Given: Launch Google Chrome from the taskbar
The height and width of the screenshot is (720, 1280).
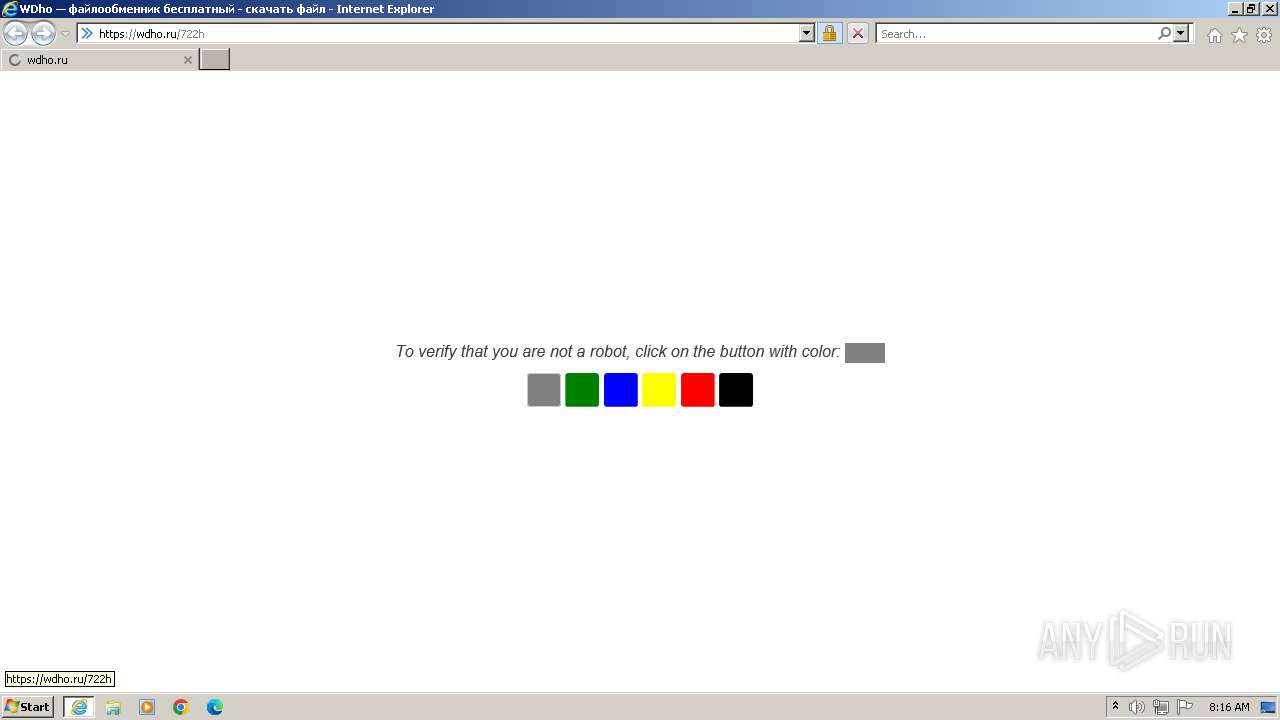Looking at the screenshot, I should 181,707.
